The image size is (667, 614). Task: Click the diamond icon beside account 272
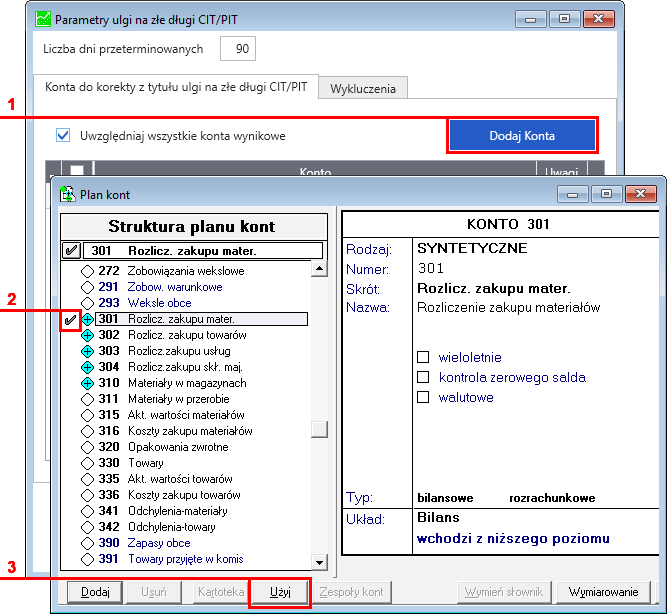point(87,271)
